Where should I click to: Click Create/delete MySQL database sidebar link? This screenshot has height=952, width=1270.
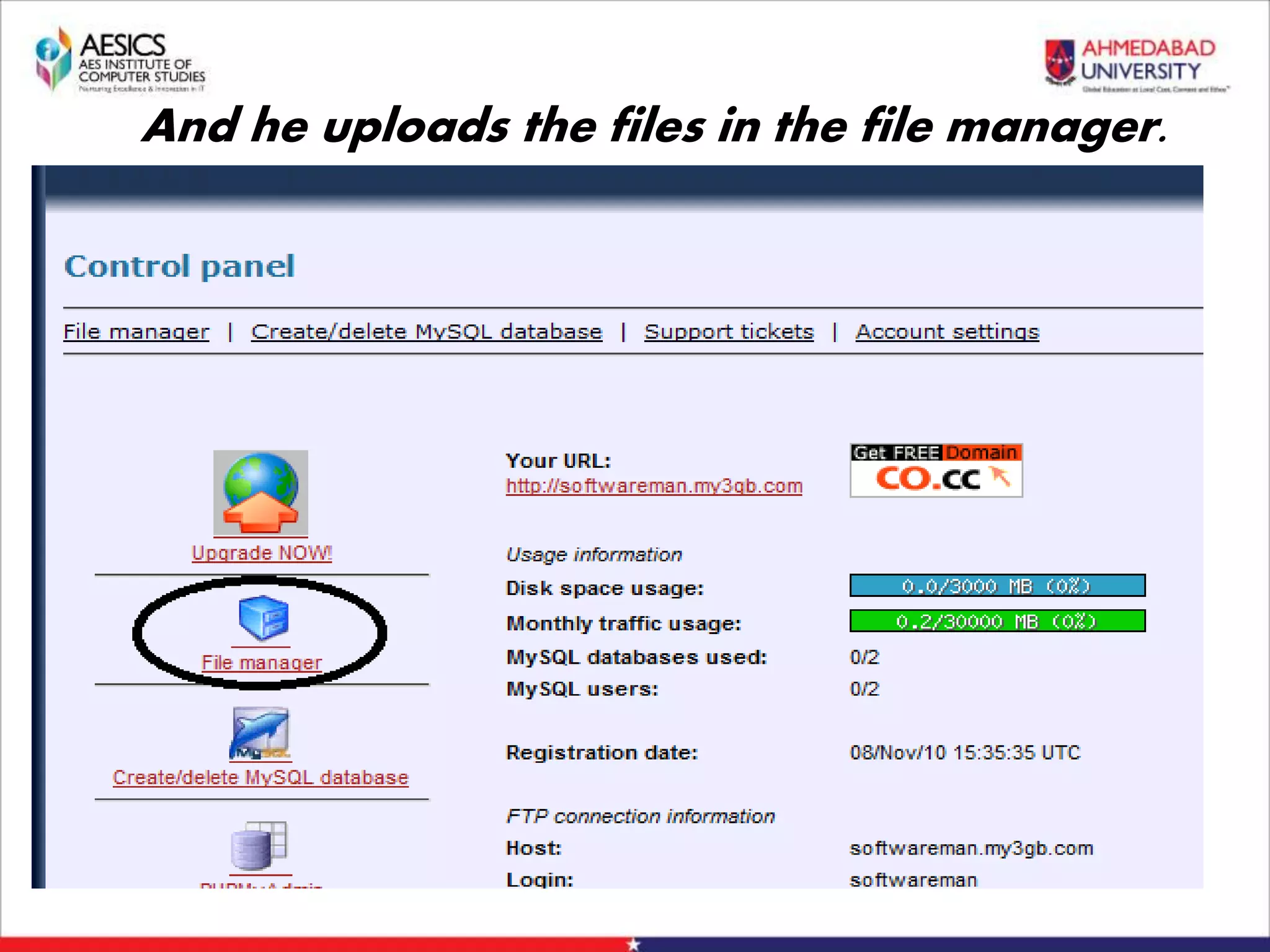tap(260, 778)
